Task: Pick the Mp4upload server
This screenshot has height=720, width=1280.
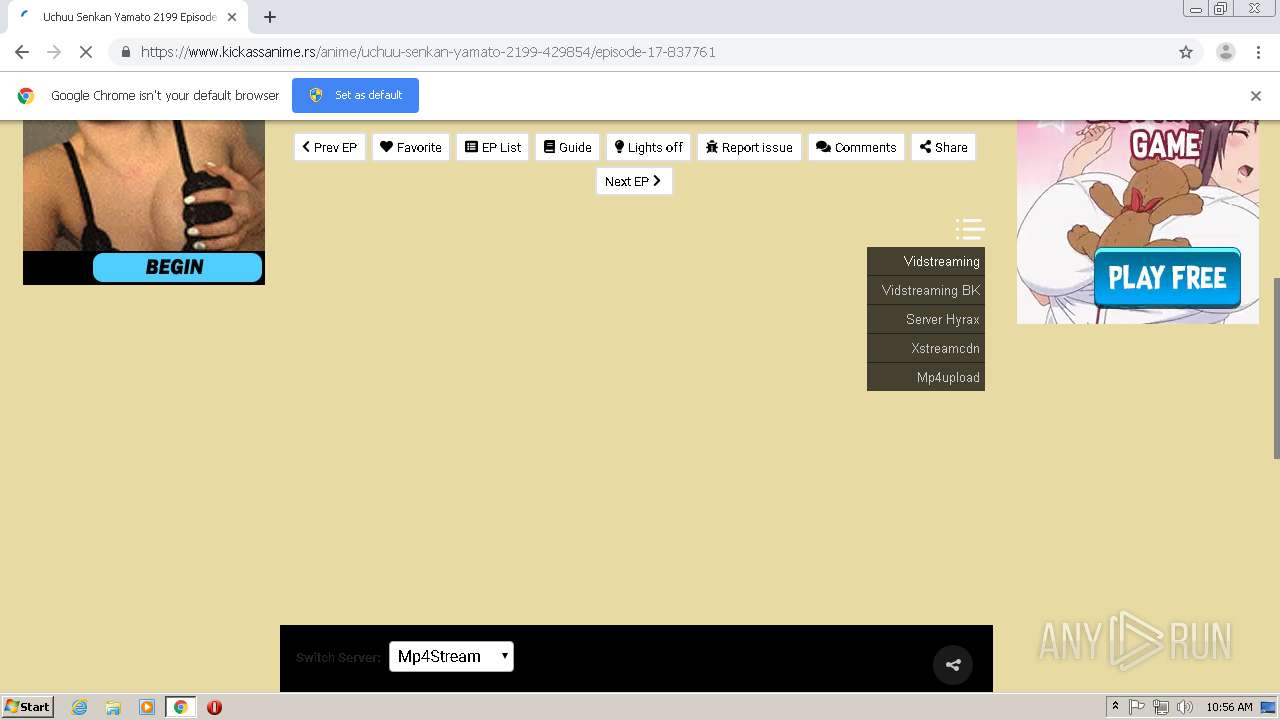Action: [x=926, y=377]
